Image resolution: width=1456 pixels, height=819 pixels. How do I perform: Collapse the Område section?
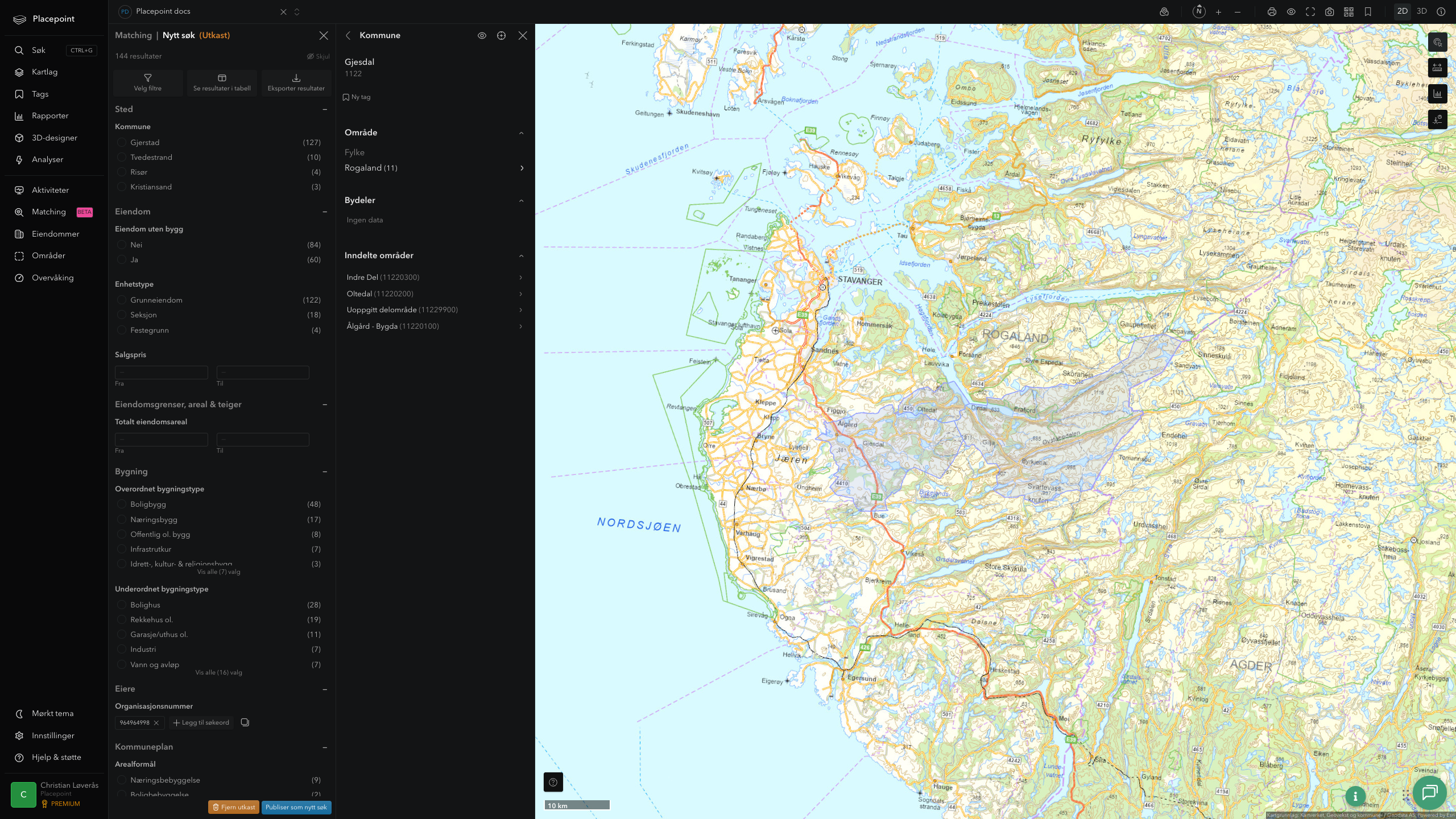(522, 133)
